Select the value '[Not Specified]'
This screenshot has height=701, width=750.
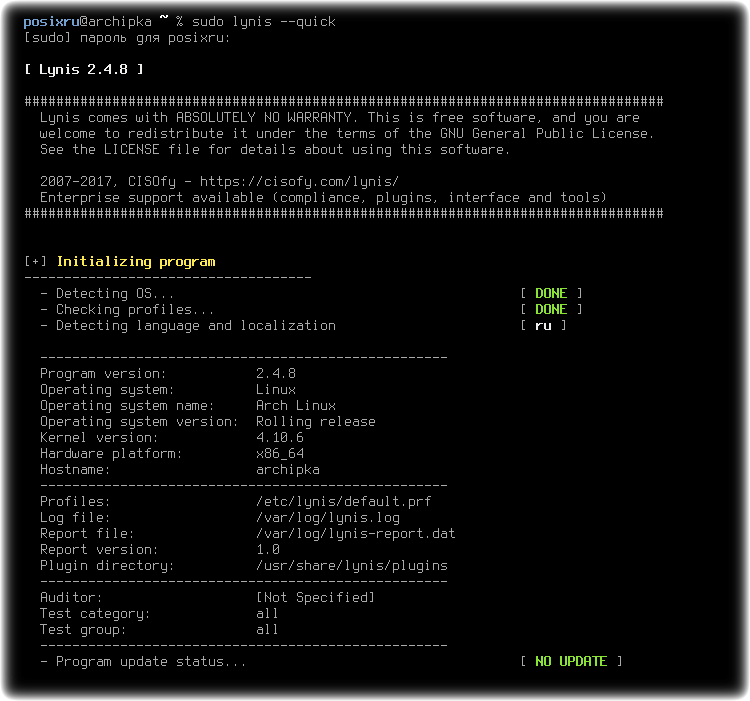pyautogui.click(x=316, y=598)
